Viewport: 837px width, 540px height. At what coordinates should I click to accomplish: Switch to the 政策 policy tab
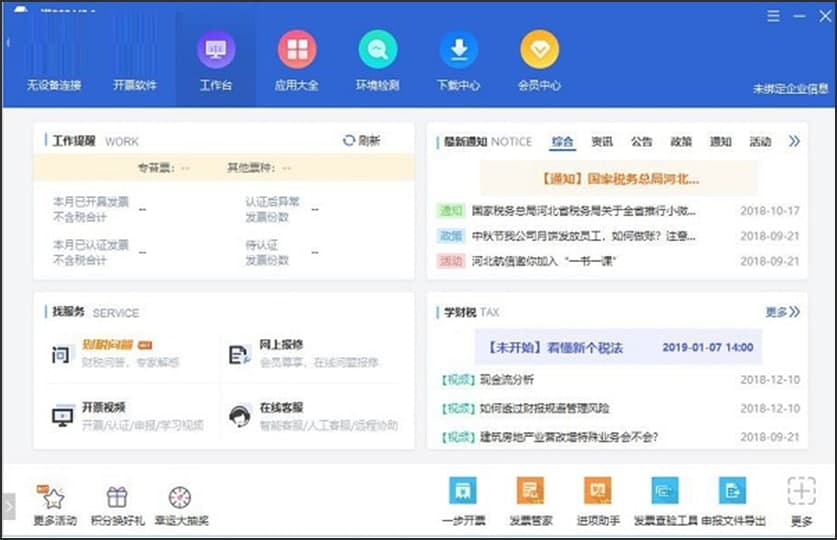681,142
